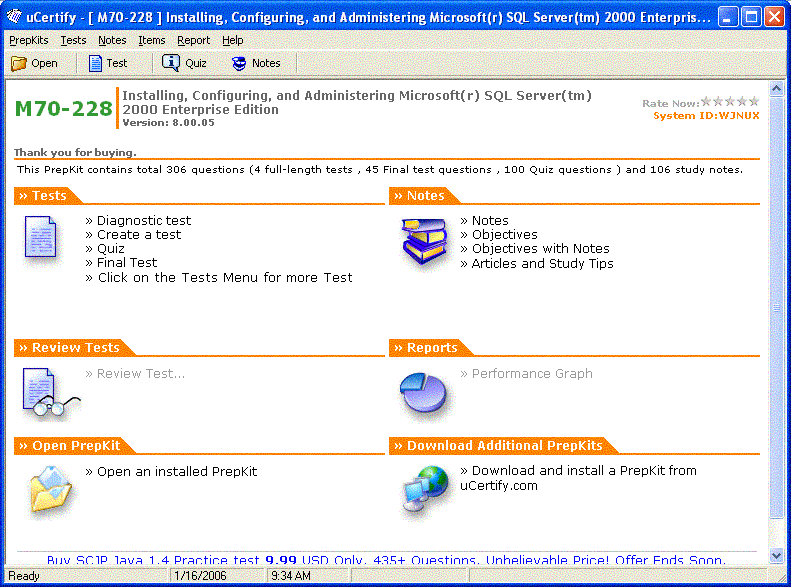Click the document icon in Tests section
791x587 pixels.
click(40, 237)
